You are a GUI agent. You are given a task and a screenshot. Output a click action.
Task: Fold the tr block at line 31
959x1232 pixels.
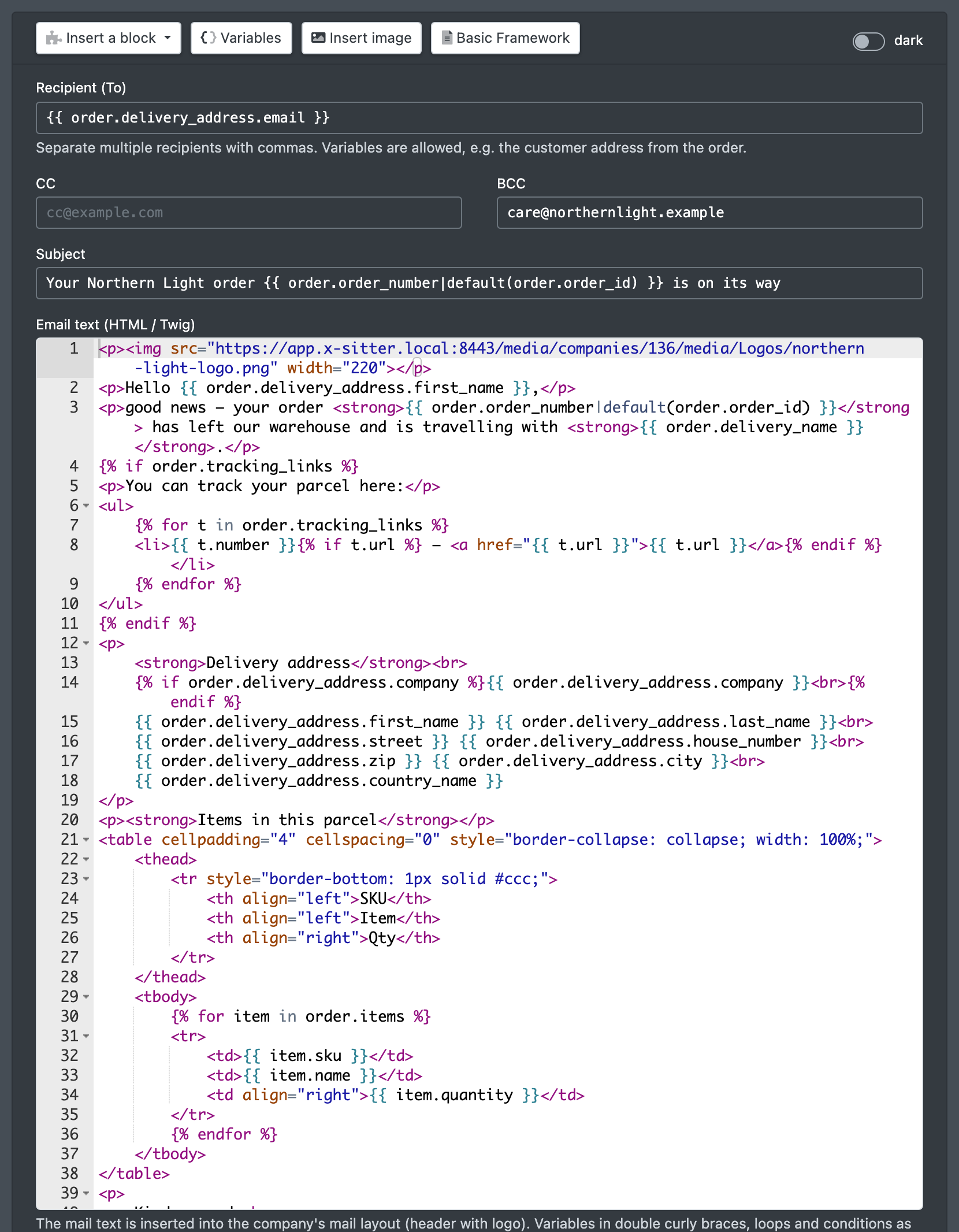[86, 1036]
